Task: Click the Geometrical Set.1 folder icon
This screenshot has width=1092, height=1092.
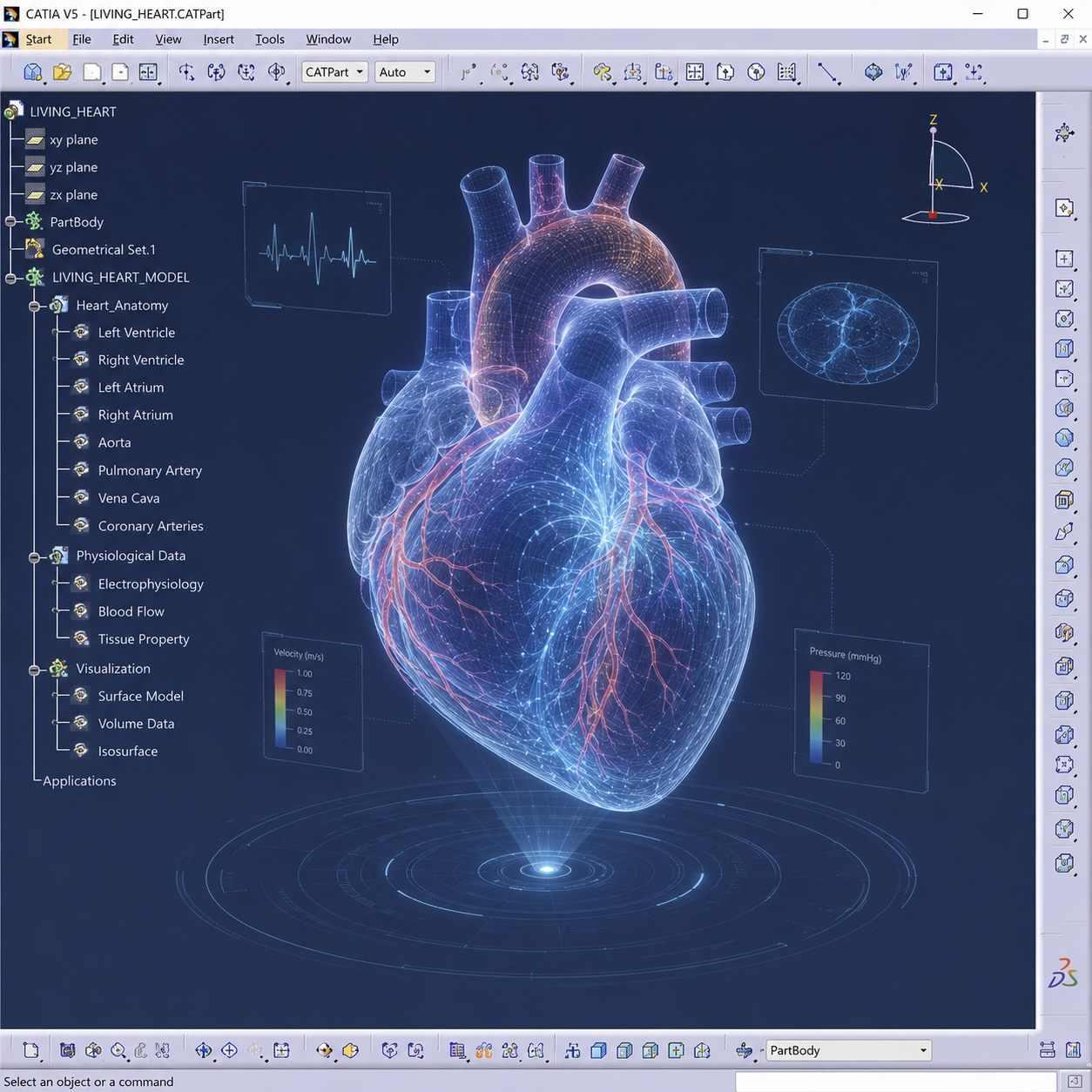Action: coord(34,249)
